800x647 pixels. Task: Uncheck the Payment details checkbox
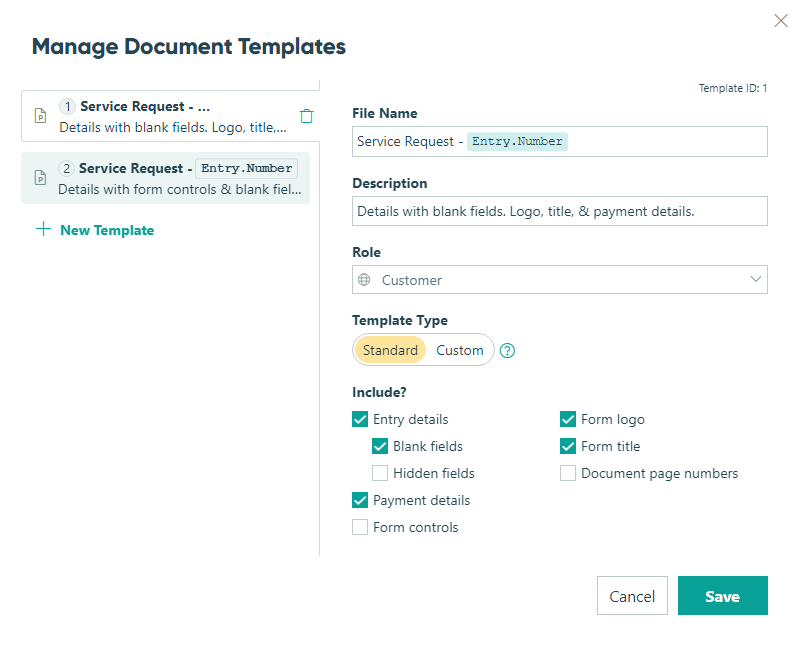tap(360, 501)
